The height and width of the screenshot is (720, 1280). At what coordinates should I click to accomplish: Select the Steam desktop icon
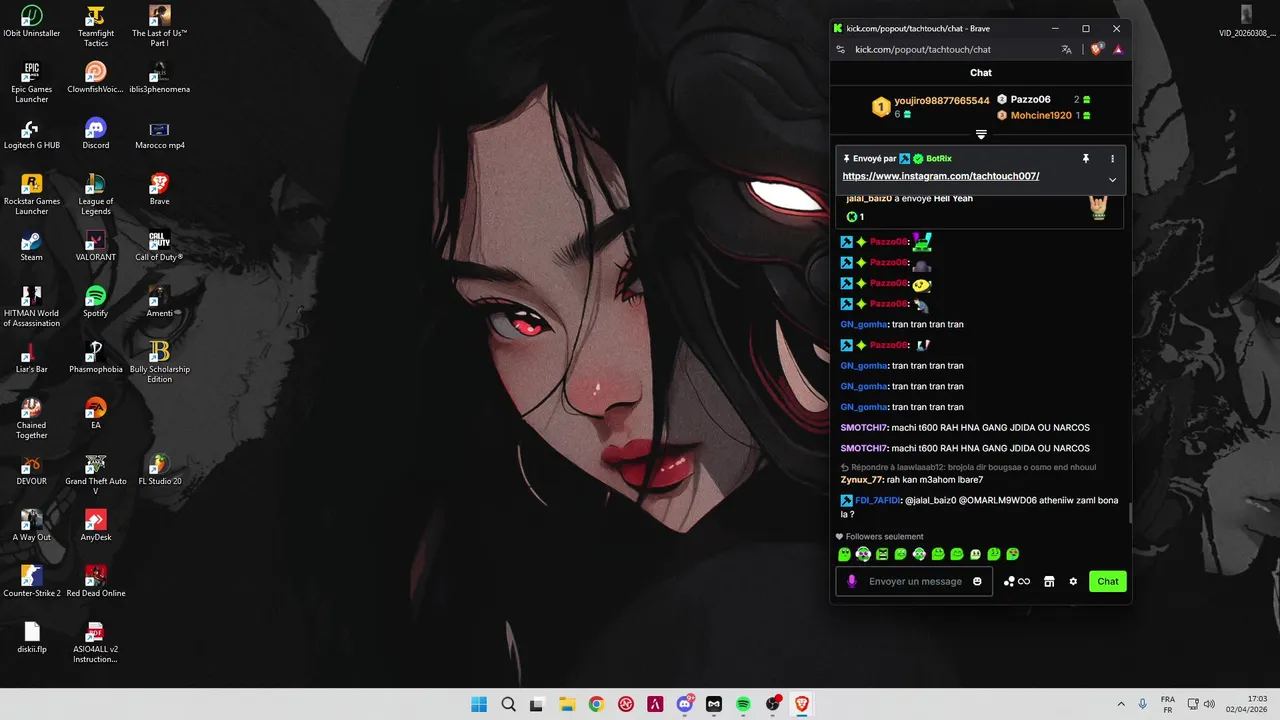(x=31, y=246)
